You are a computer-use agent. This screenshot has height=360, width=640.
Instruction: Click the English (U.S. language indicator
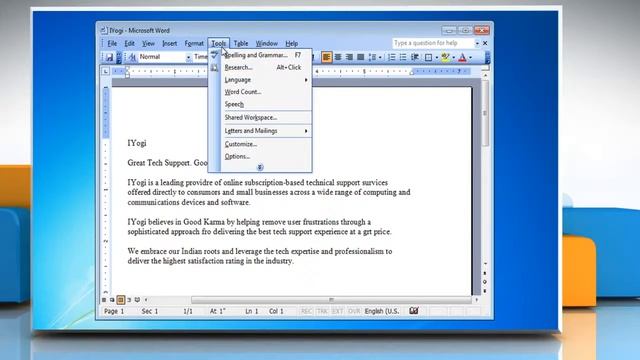pos(382,311)
